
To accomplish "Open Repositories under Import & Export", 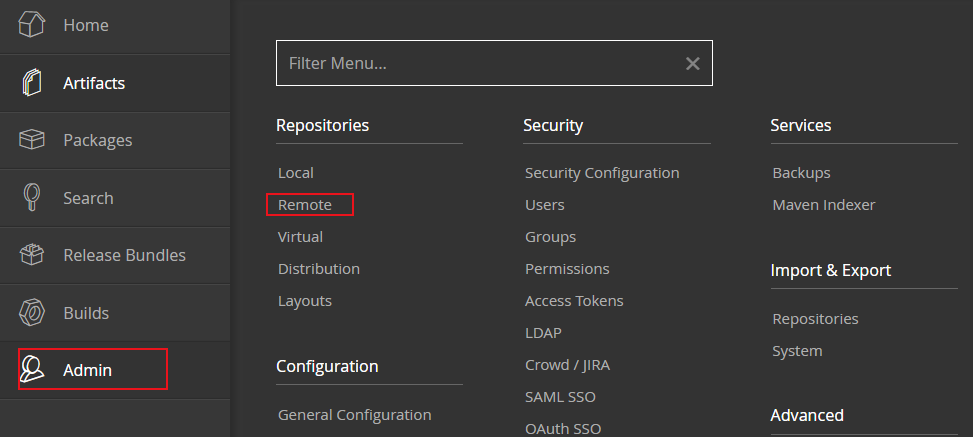I will pyautogui.click(x=815, y=319).
